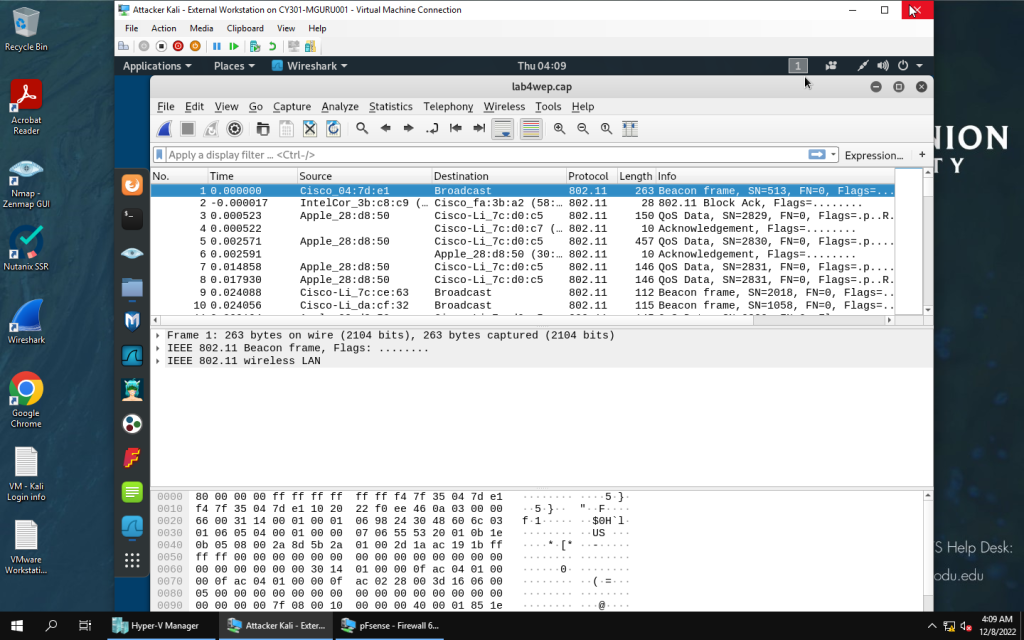Click the restart current capture icon
Image resolution: width=1024 pixels, height=640 pixels.
tap(211, 129)
